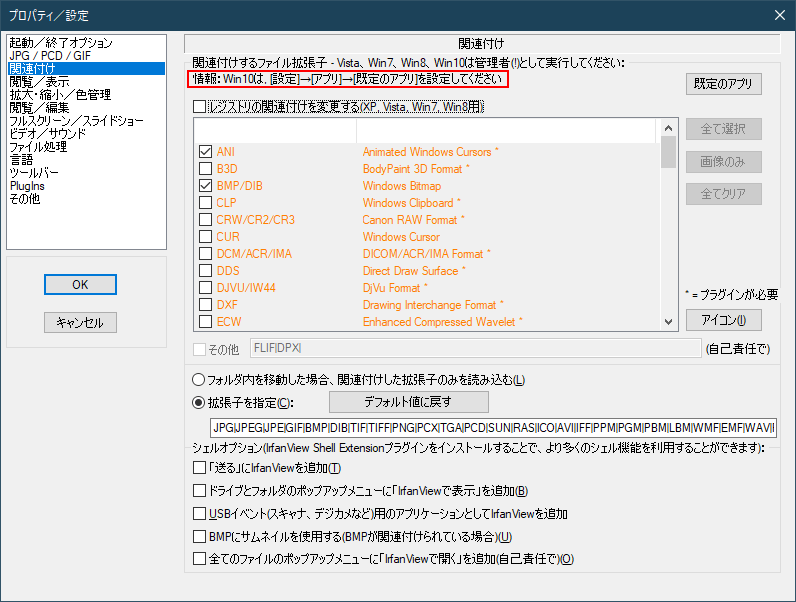Enable the B3D BodyPaint format checkbox

[206, 169]
